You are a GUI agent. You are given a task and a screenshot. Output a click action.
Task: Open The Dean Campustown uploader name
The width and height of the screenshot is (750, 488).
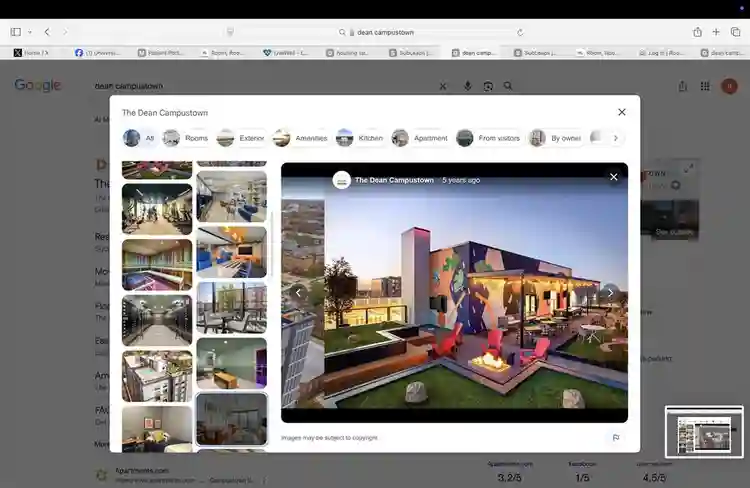tap(394, 180)
